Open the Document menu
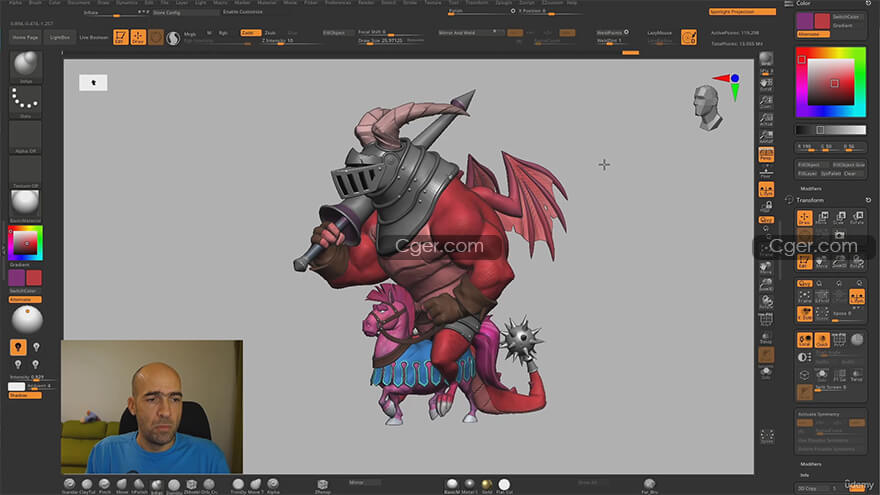 coord(79,3)
